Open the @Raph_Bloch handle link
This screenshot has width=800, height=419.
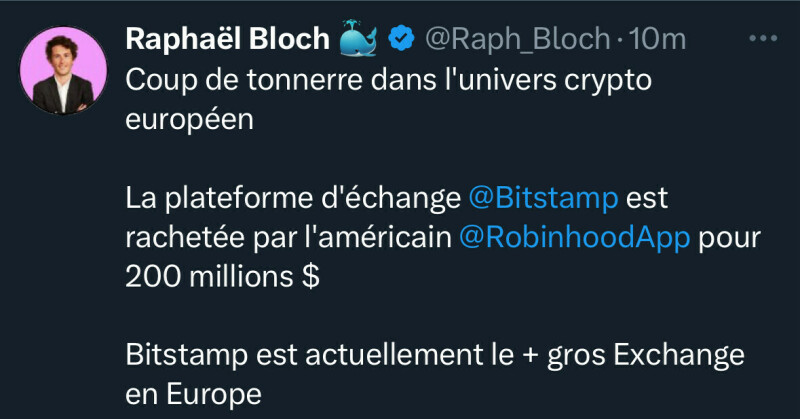point(518,39)
